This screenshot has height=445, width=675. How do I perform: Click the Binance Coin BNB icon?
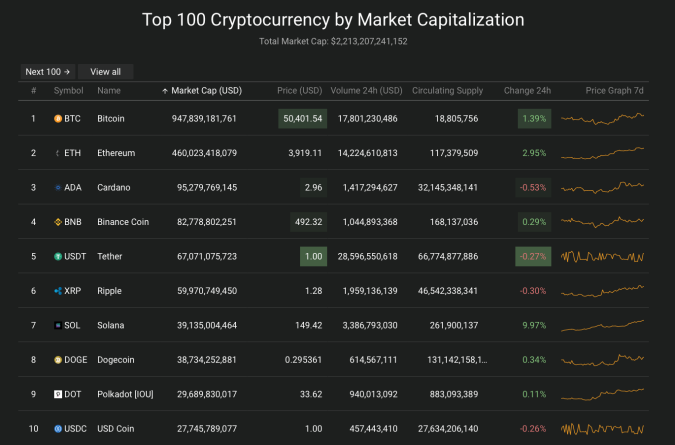tap(58, 222)
